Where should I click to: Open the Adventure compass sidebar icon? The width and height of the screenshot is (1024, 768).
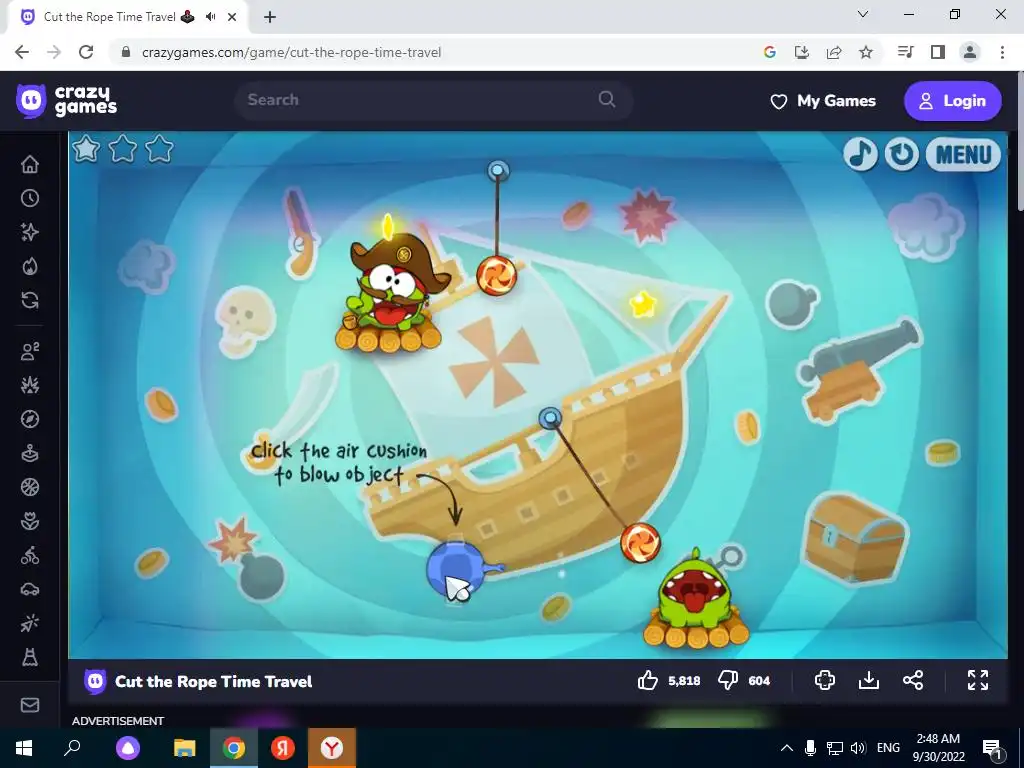point(30,419)
